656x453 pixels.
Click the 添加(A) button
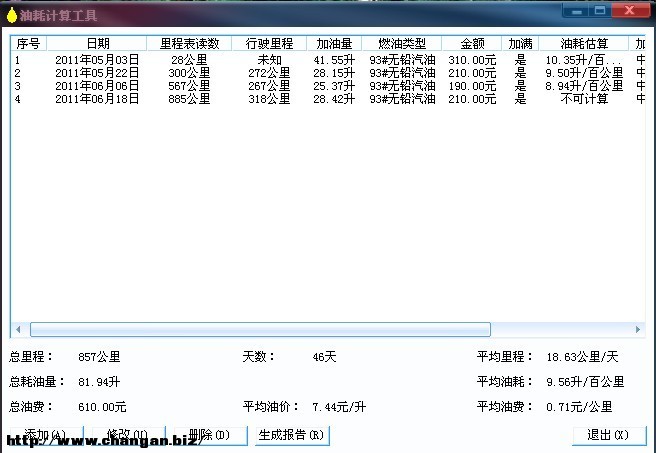coord(45,435)
